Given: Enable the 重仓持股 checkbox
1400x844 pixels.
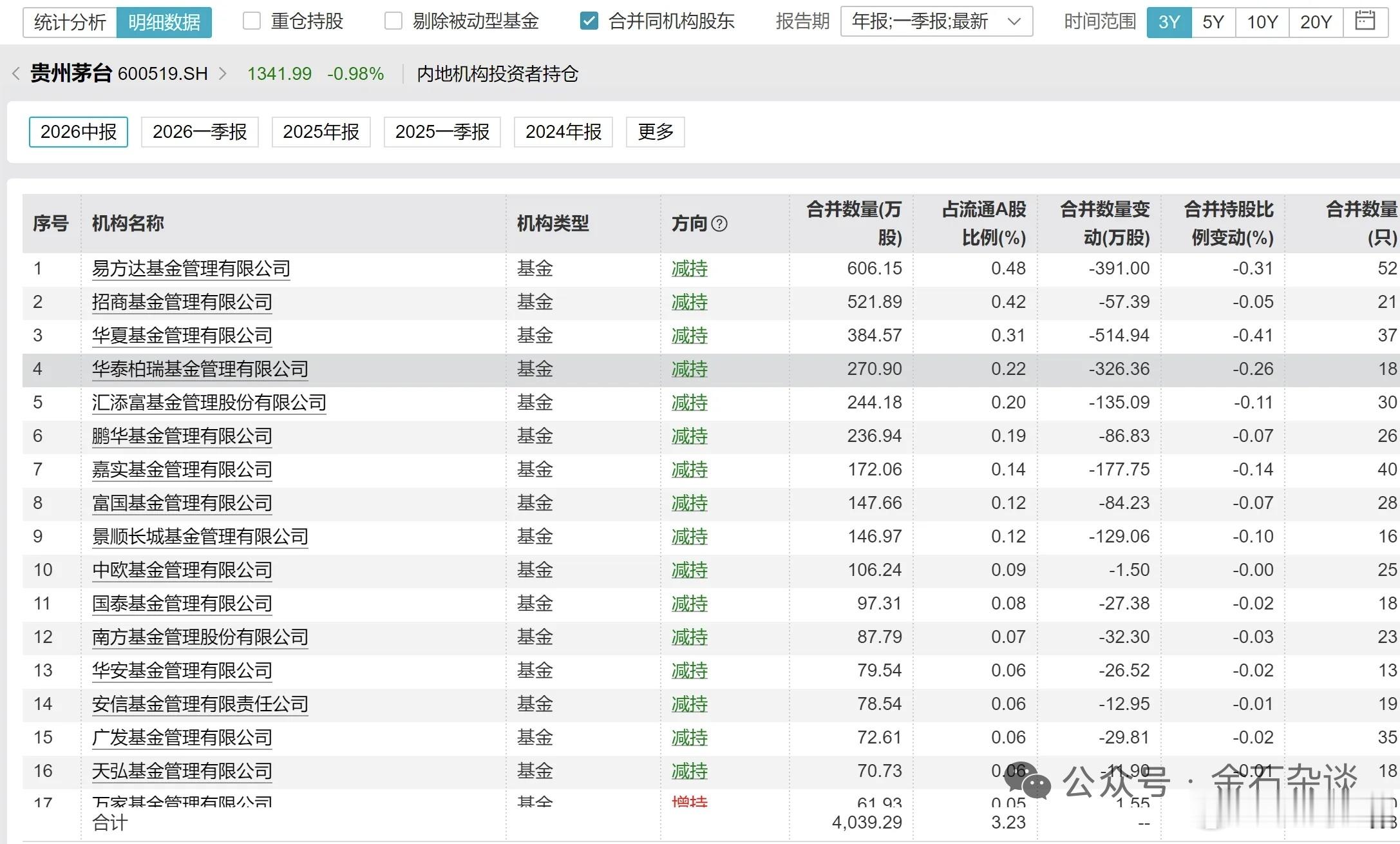Looking at the screenshot, I should tap(252, 21).
